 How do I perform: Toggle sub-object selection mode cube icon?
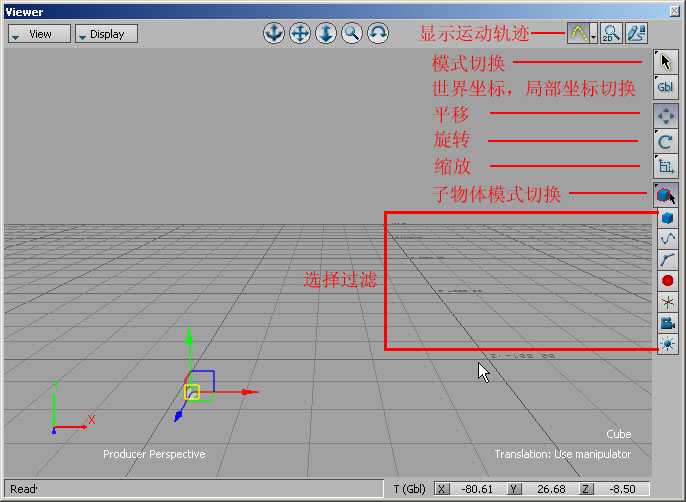click(x=665, y=195)
